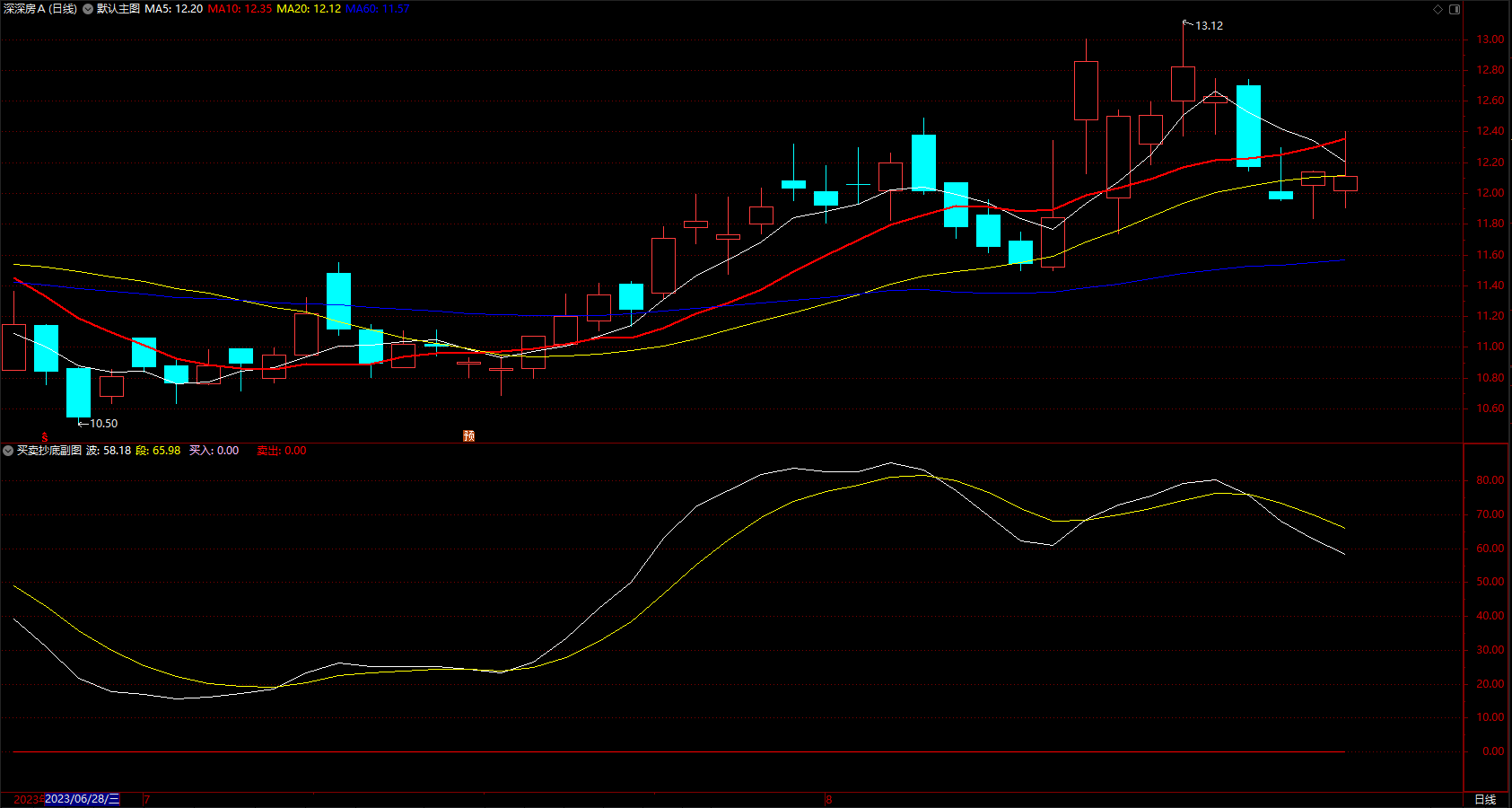Click the month 8 marker on time axis
1512x808 pixels.
click(828, 799)
